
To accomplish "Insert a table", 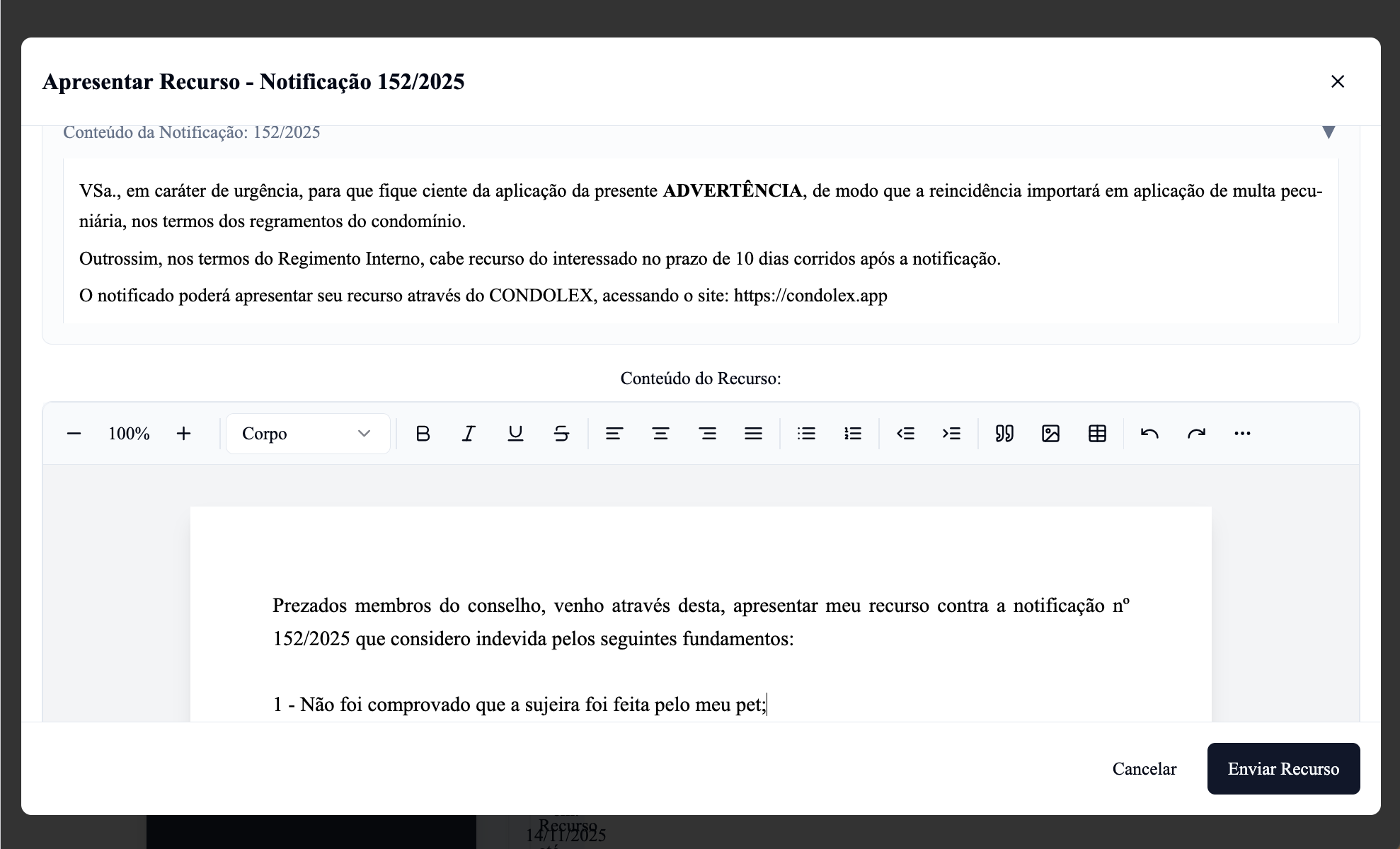I will coord(1096,434).
